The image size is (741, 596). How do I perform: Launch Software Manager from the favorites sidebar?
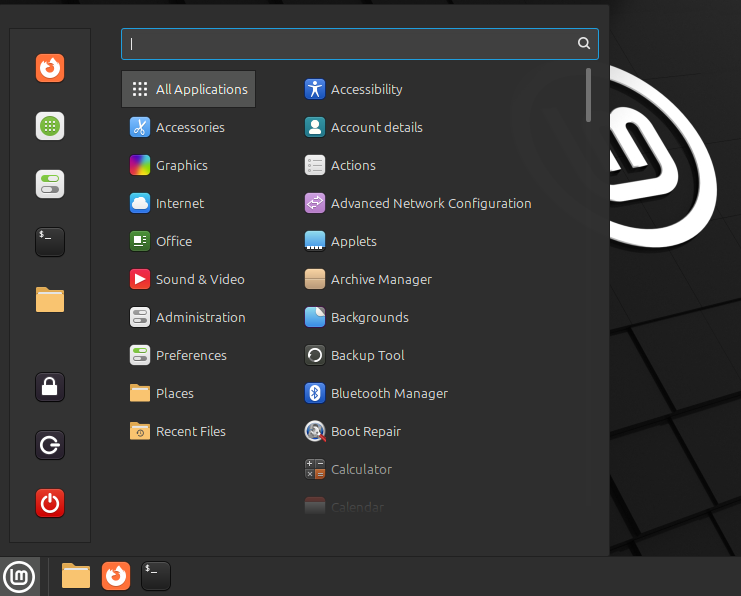(x=50, y=126)
